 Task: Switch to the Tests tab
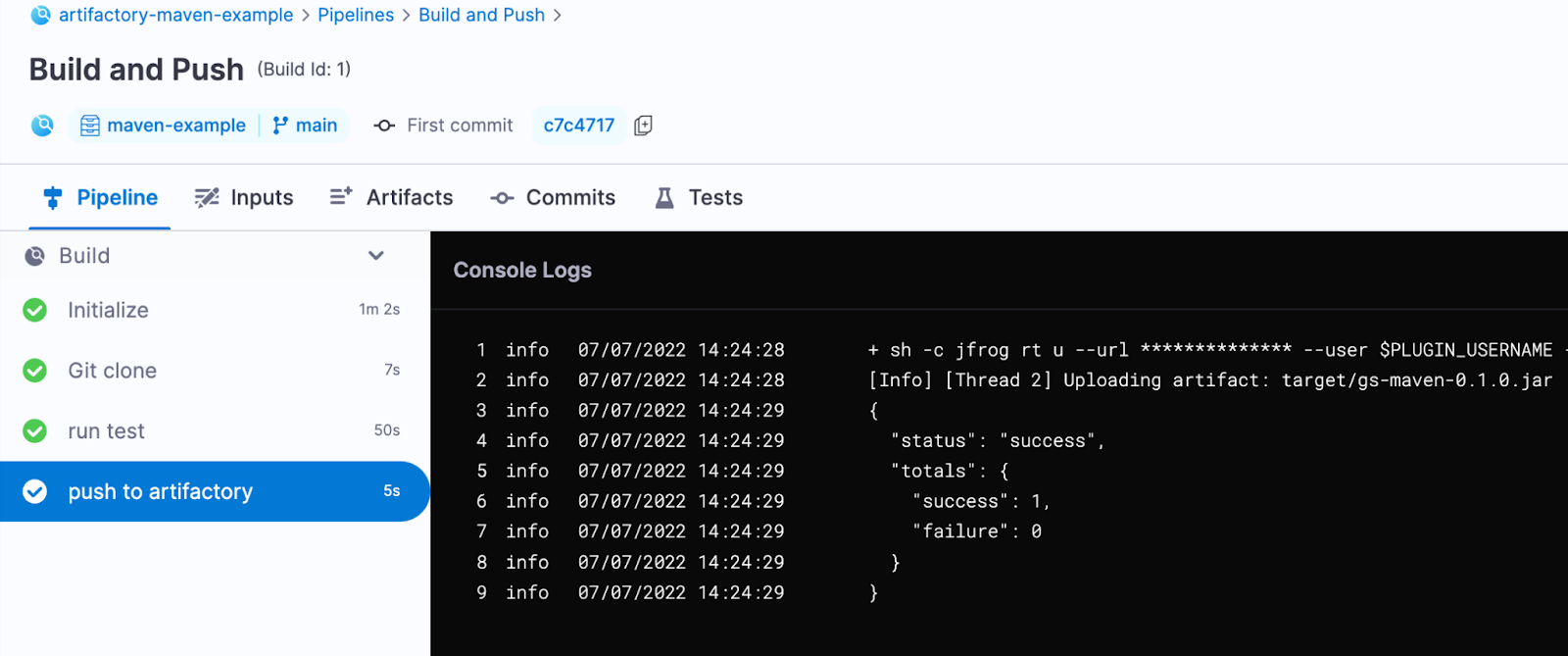[x=699, y=198]
